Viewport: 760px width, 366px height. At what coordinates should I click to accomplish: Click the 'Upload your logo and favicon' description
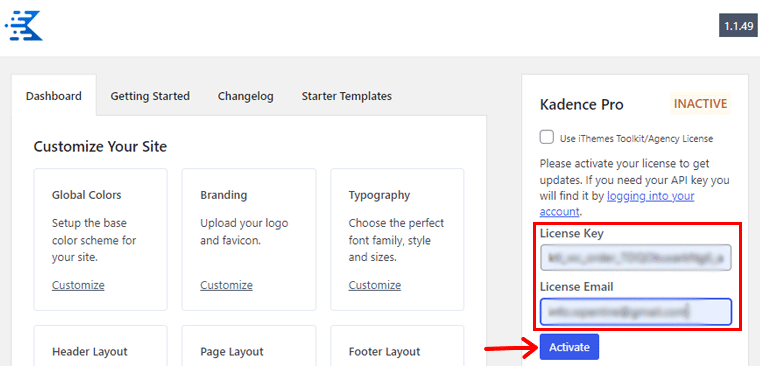point(244,232)
